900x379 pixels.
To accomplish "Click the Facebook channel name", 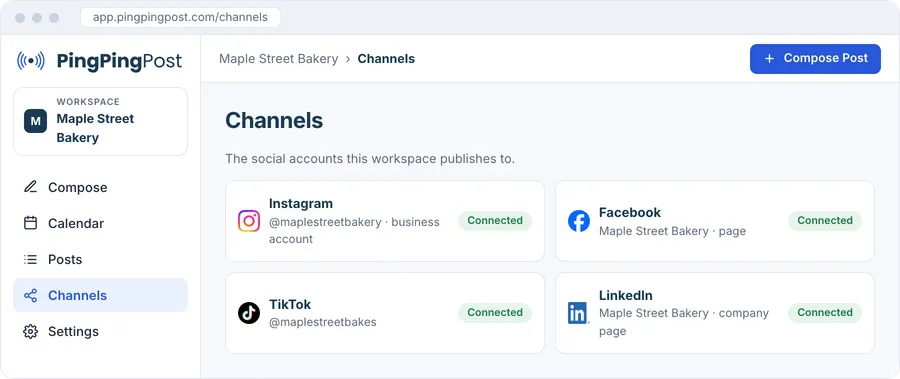I will coord(630,212).
